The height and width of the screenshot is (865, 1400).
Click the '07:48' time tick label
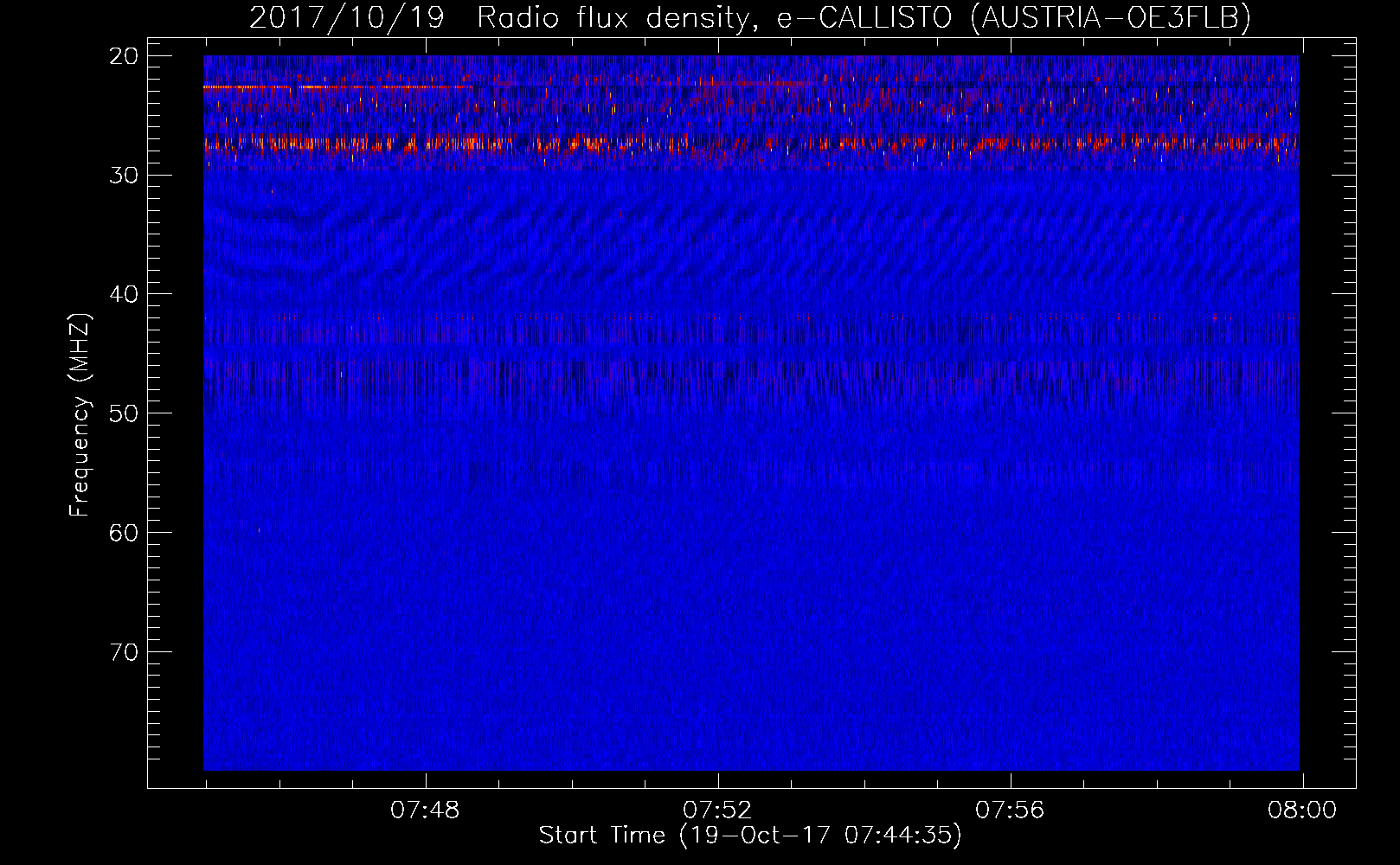coord(425,811)
